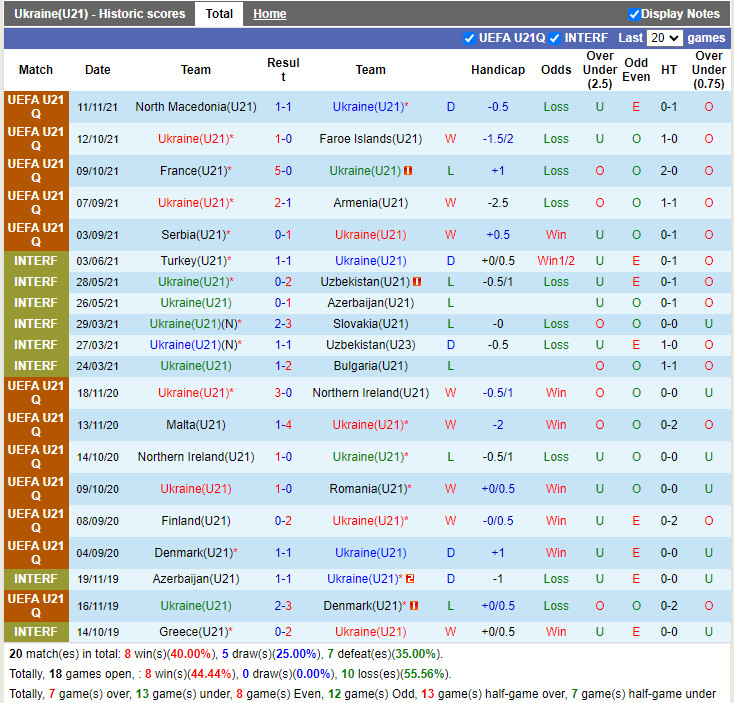This screenshot has height=703, width=734.
Task: Click the 5-0 result against France(U21)
Action: 283,171
